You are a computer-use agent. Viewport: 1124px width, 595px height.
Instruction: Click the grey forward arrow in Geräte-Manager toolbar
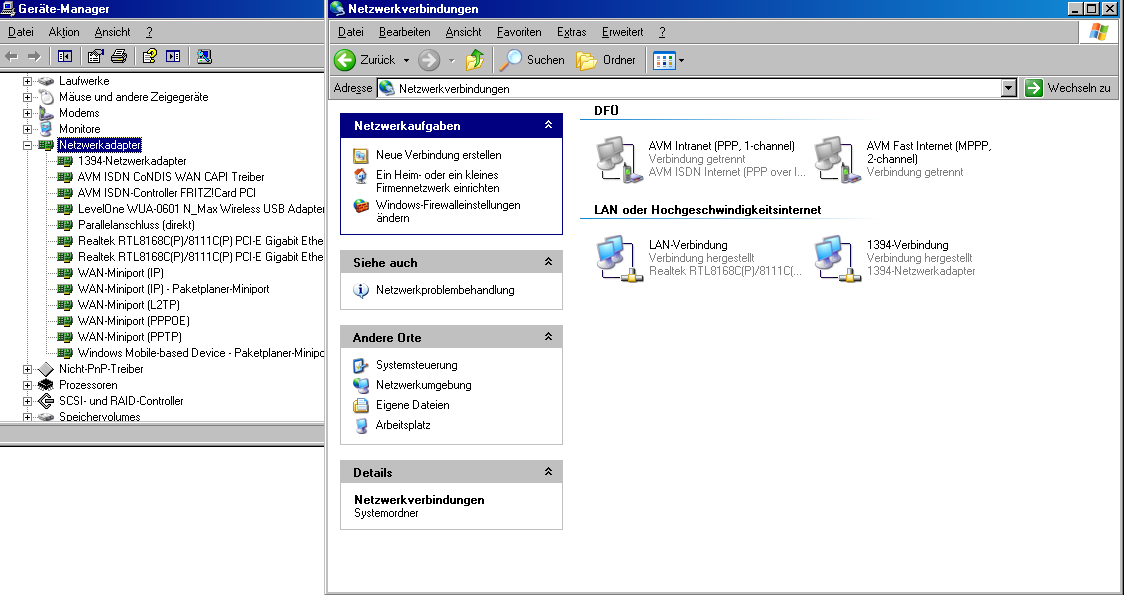click(34, 57)
